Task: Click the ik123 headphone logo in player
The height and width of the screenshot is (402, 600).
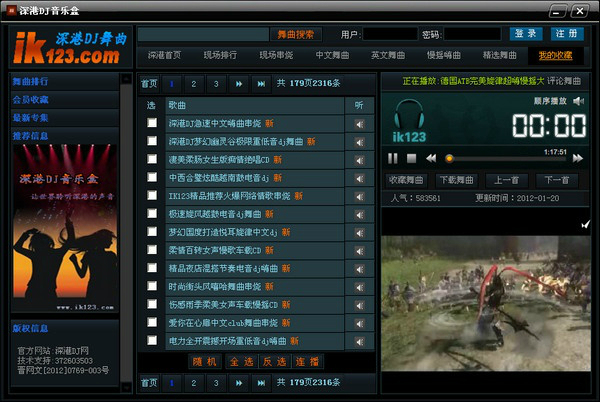Action: (x=409, y=120)
